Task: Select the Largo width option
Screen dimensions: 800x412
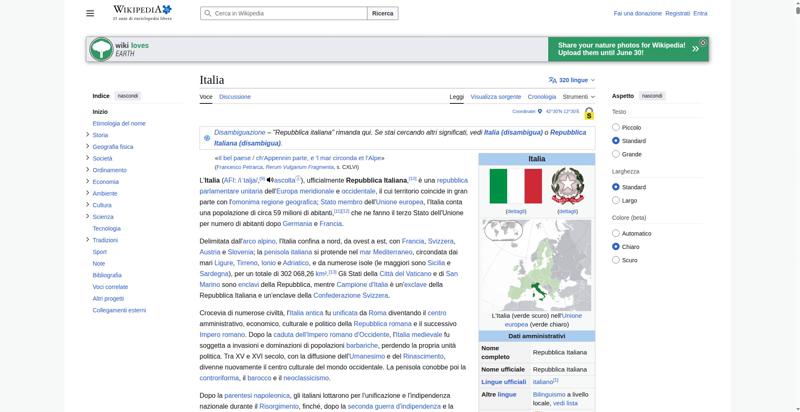Action: (616, 200)
